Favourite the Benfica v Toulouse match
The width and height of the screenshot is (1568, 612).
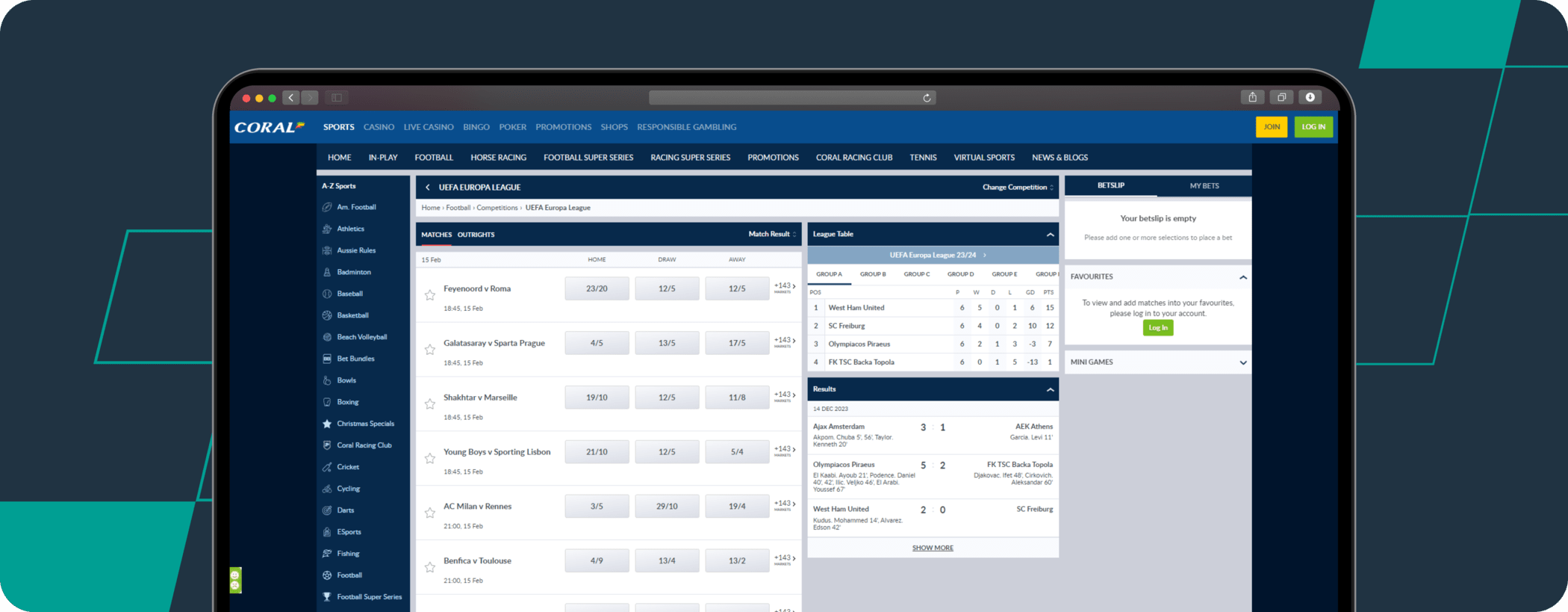[x=430, y=567]
